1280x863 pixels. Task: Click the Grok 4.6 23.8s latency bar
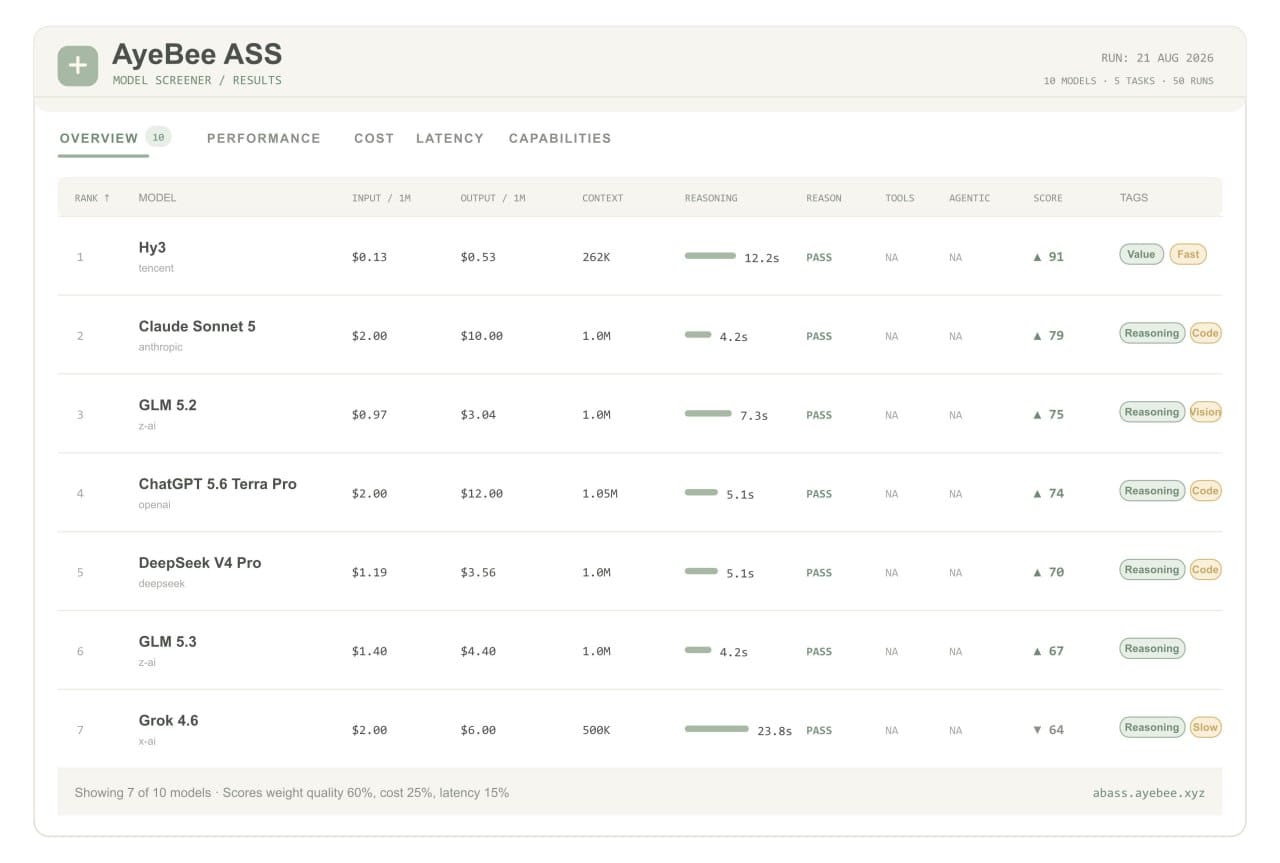point(716,729)
